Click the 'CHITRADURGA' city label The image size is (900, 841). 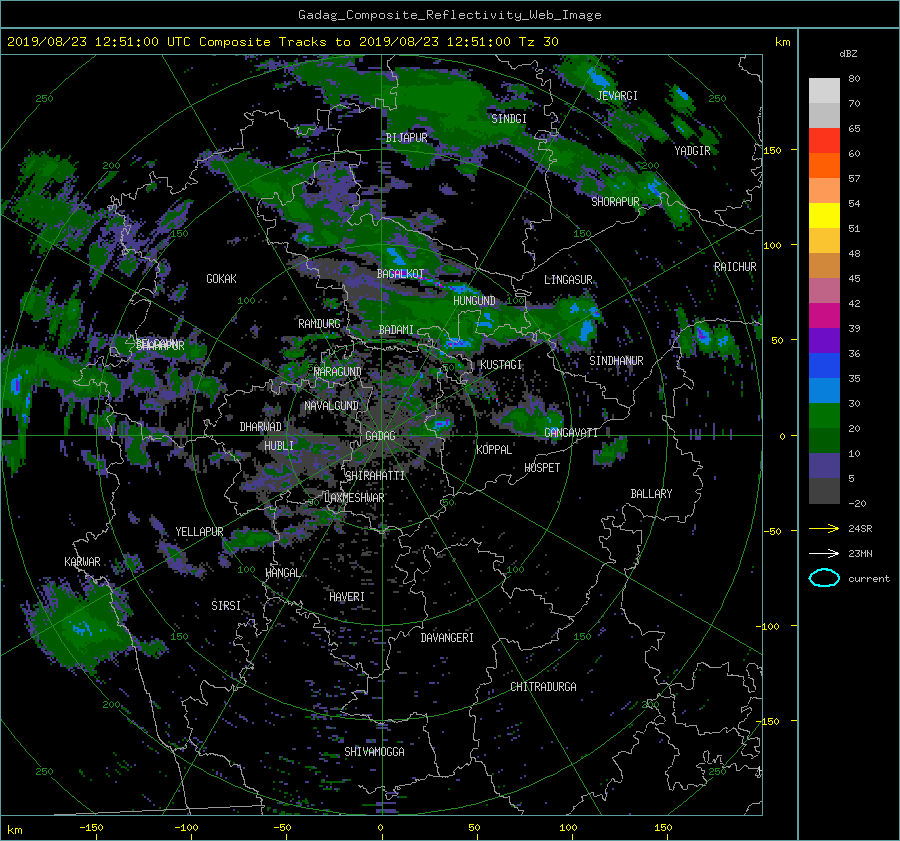click(543, 687)
